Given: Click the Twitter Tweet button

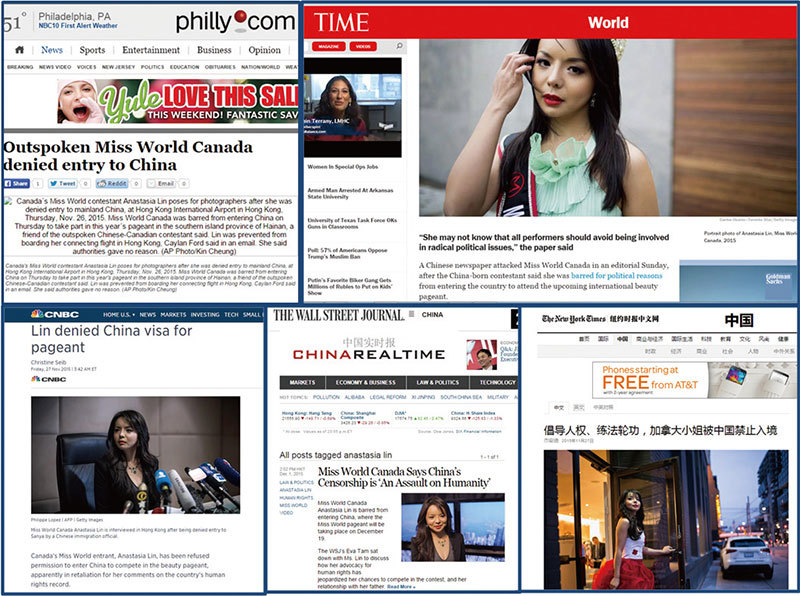Looking at the screenshot, I should point(62,184).
